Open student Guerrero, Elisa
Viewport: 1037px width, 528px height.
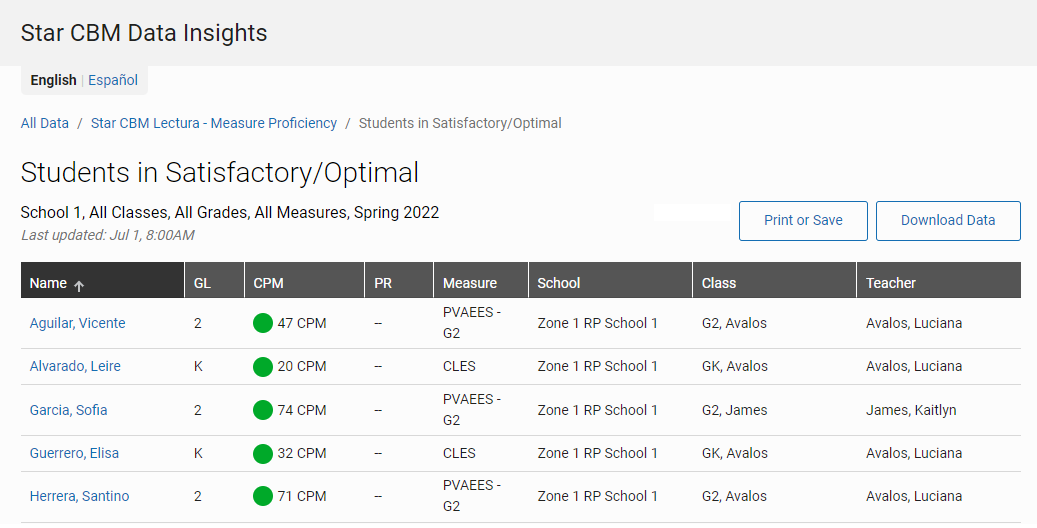click(74, 453)
